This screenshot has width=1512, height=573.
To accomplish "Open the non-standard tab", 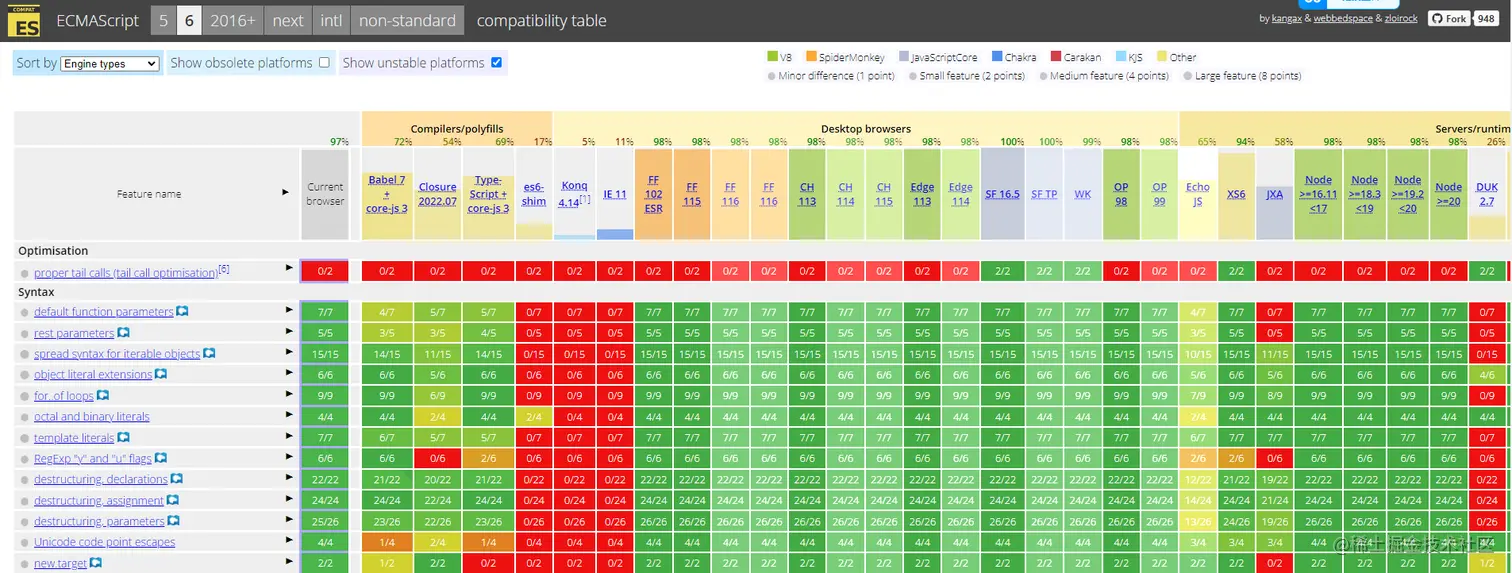I will 407,20.
